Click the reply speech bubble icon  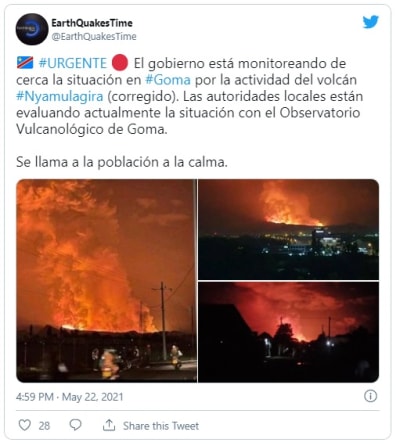pyautogui.click(x=75, y=425)
